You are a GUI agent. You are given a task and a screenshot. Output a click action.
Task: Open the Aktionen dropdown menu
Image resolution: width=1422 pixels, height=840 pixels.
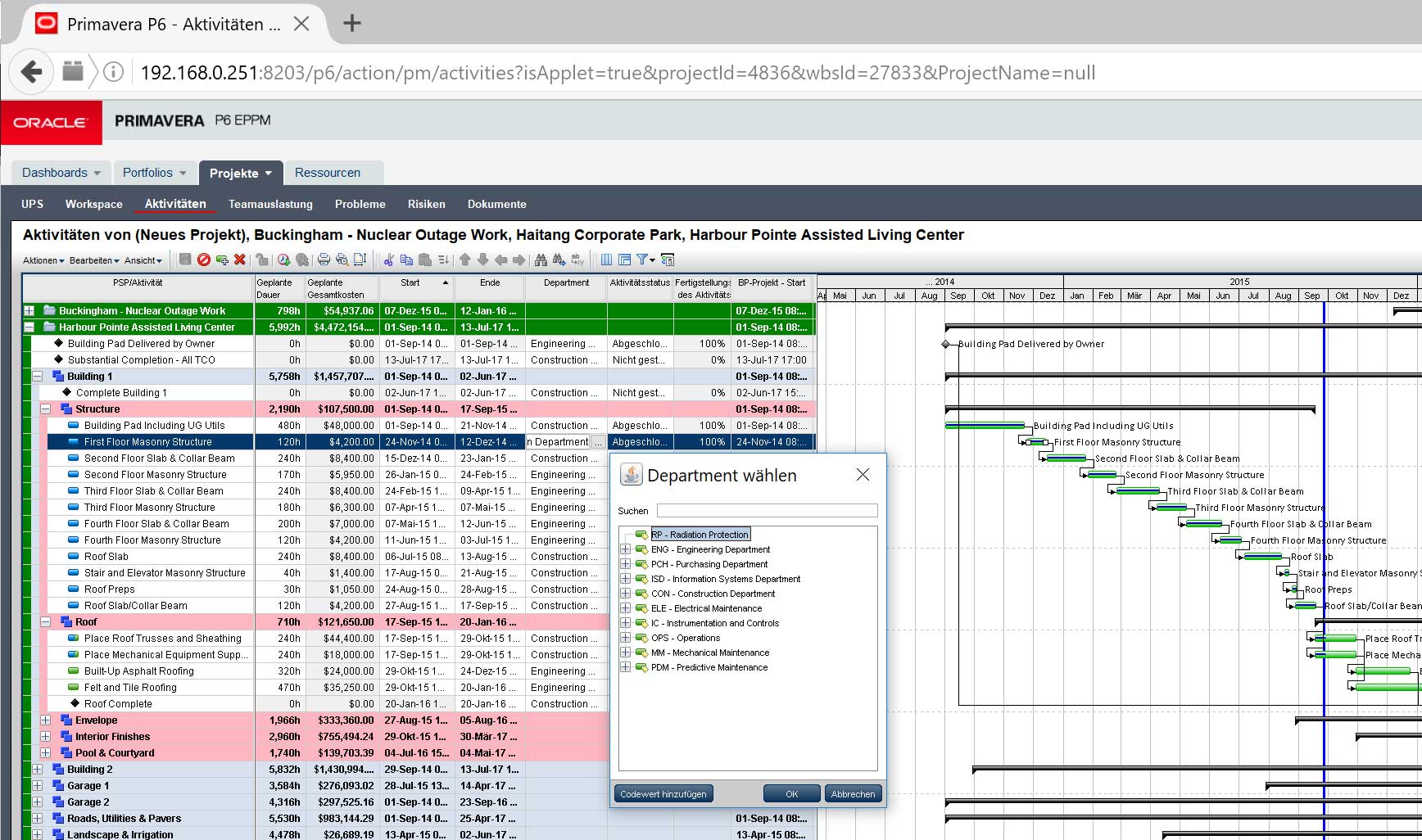click(43, 260)
